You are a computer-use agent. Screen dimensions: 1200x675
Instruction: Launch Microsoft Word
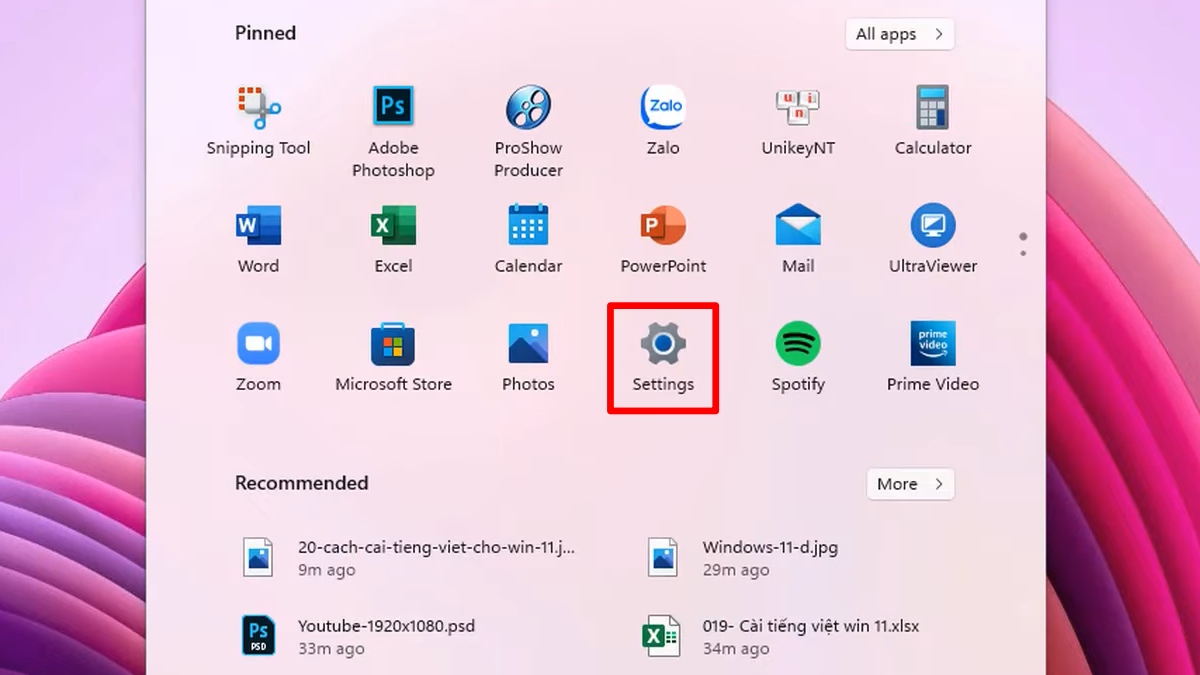pos(258,239)
